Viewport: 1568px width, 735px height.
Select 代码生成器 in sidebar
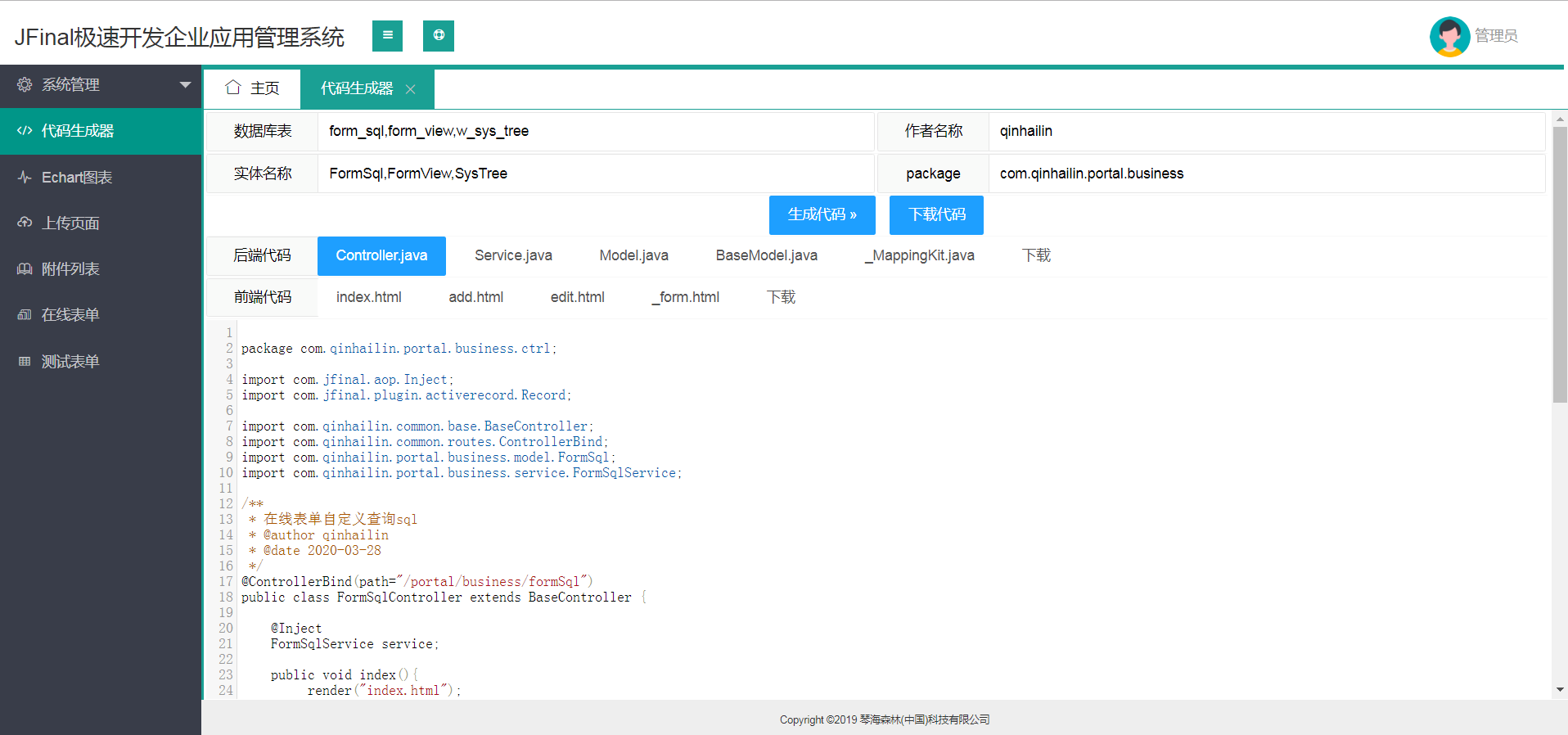tap(101, 131)
